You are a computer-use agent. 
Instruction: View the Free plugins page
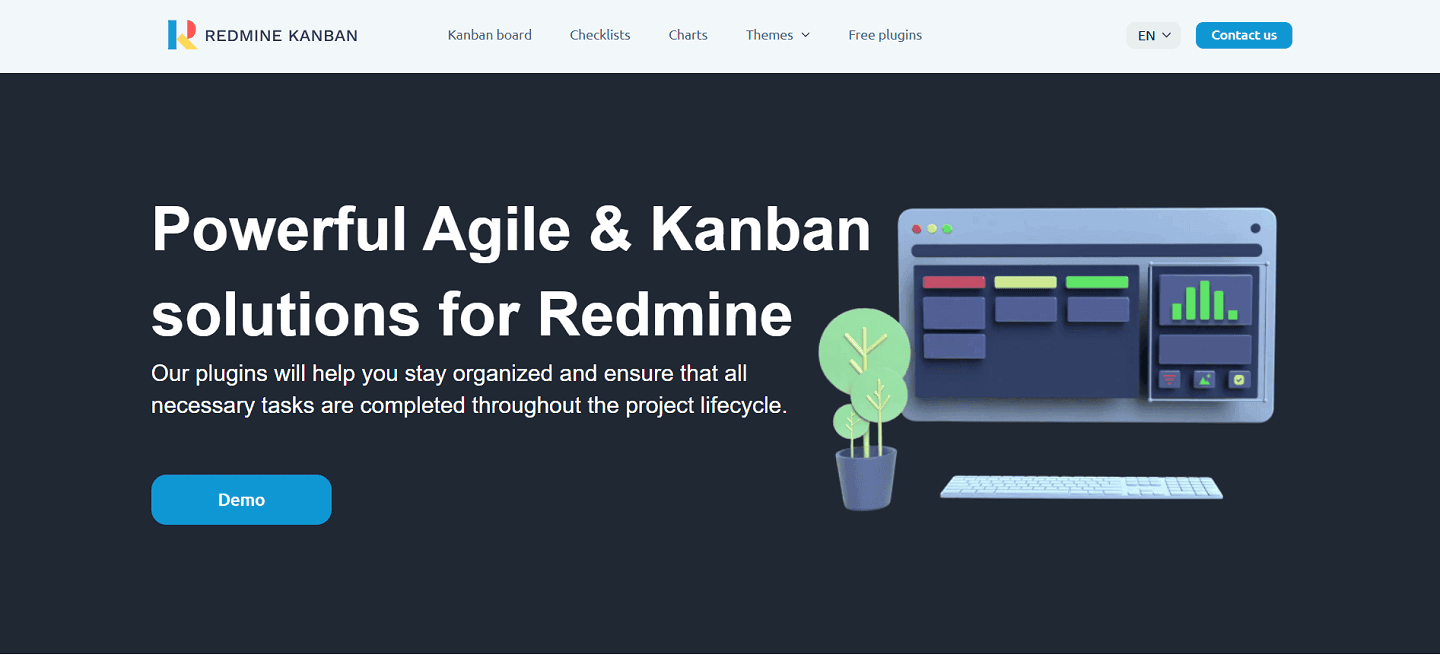click(885, 35)
